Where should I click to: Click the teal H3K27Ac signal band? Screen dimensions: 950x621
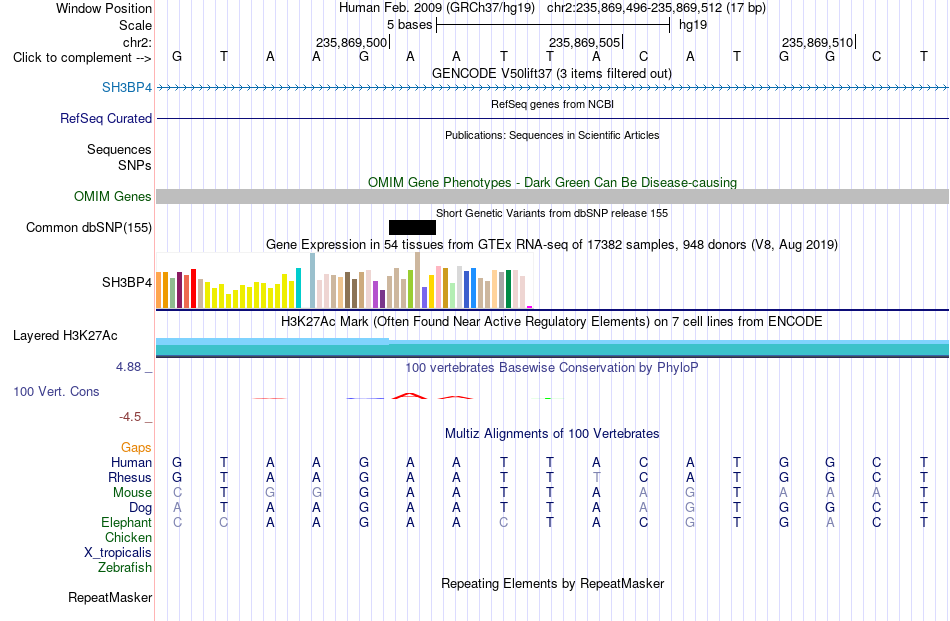tap(553, 348)
